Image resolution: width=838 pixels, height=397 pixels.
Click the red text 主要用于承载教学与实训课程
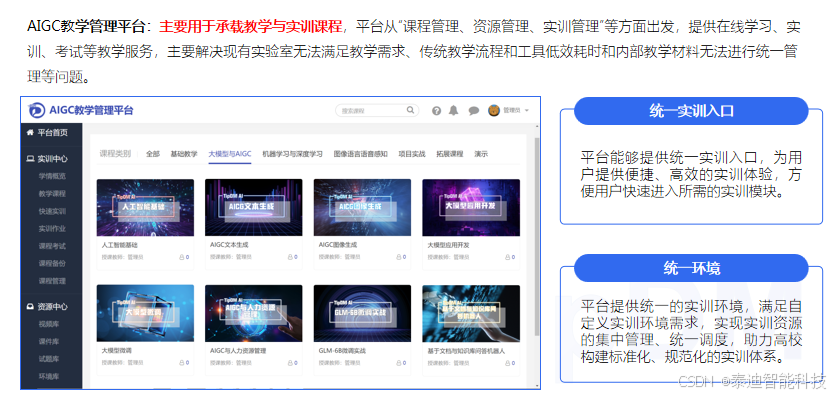tap(251, 26)
